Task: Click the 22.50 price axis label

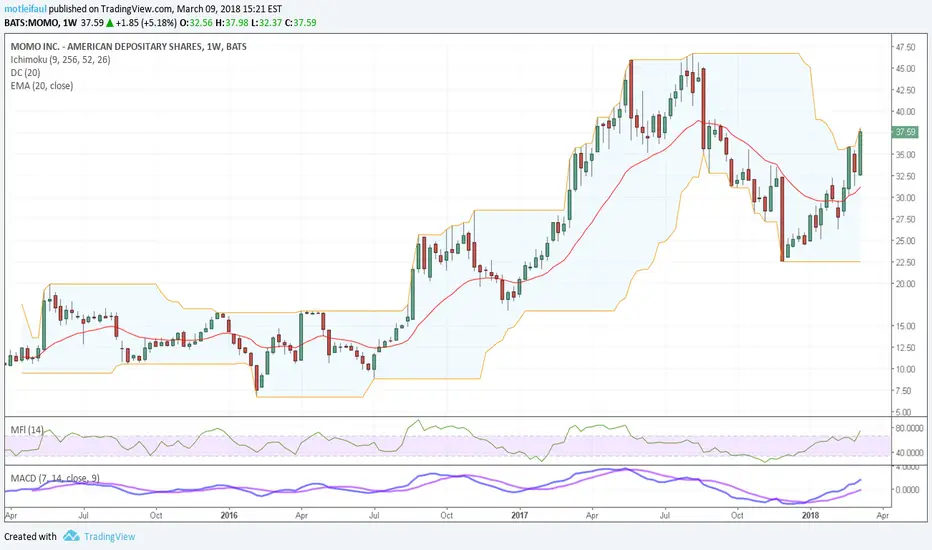Action: pos(905,262)
